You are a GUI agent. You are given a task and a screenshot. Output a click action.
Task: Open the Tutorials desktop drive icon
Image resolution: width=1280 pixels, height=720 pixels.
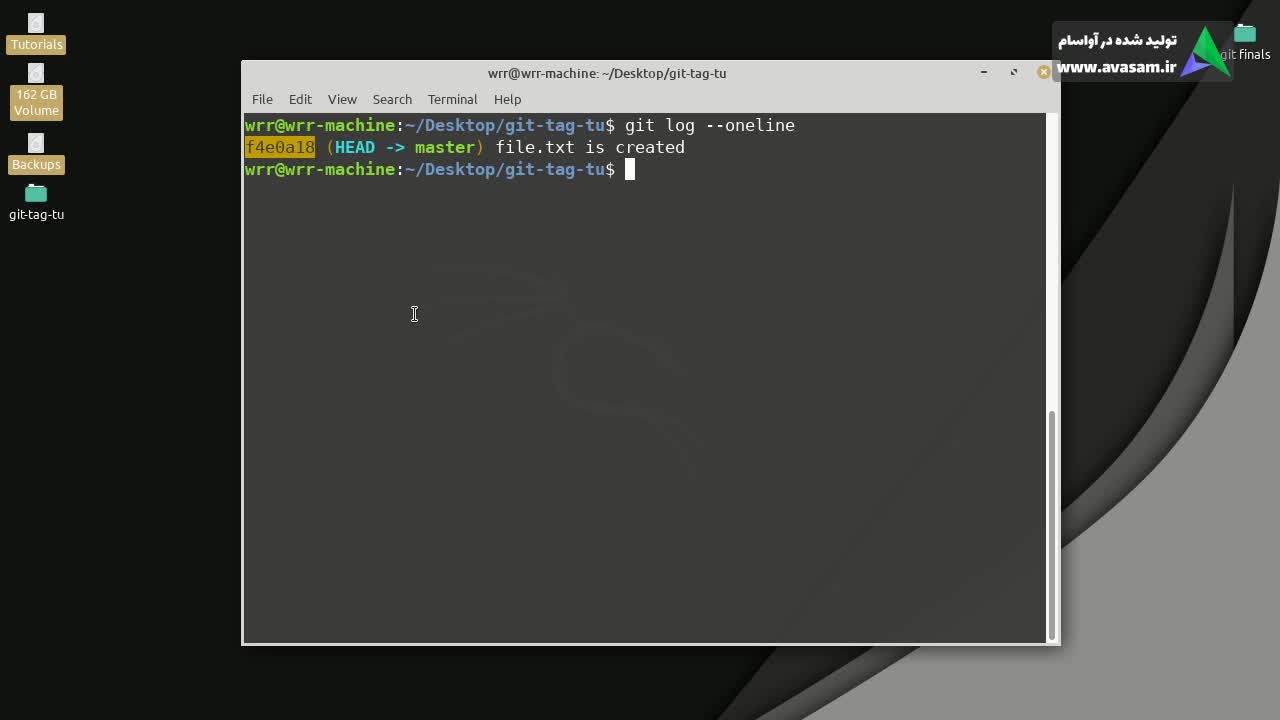tap(36, 24)
